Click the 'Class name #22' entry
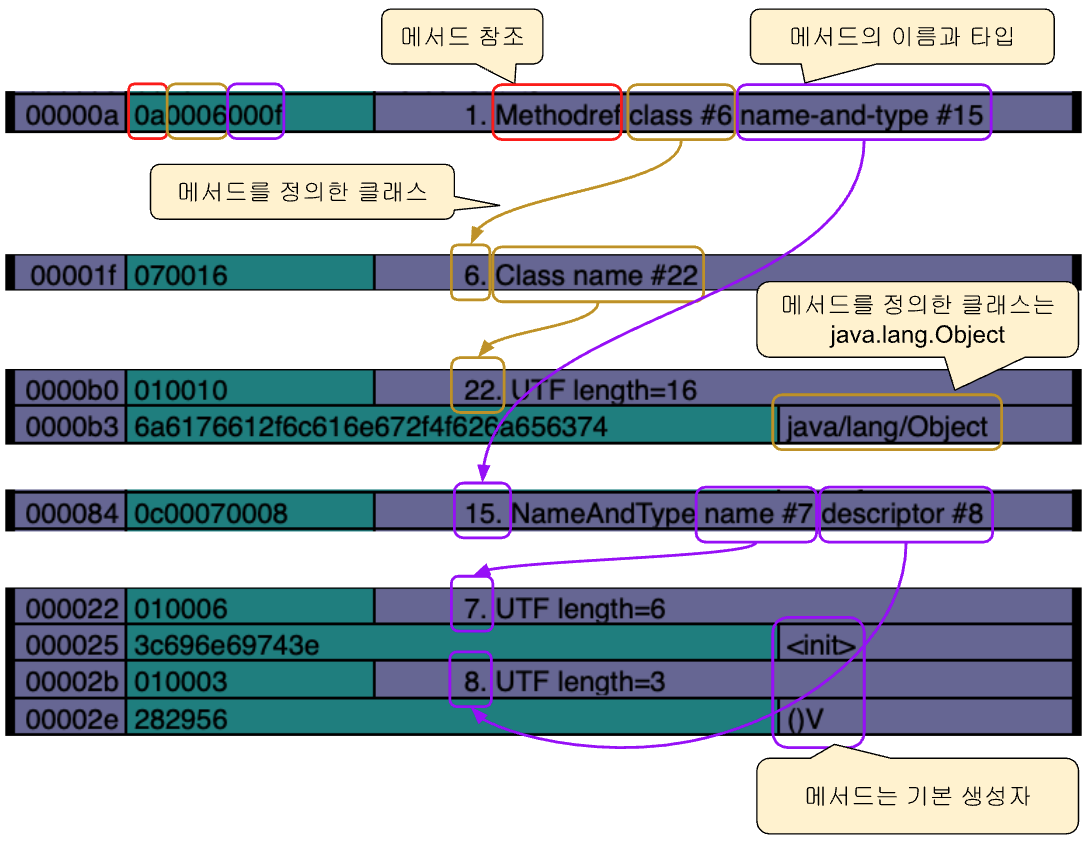Screen dimensions: 1086x842 (597, 275)
